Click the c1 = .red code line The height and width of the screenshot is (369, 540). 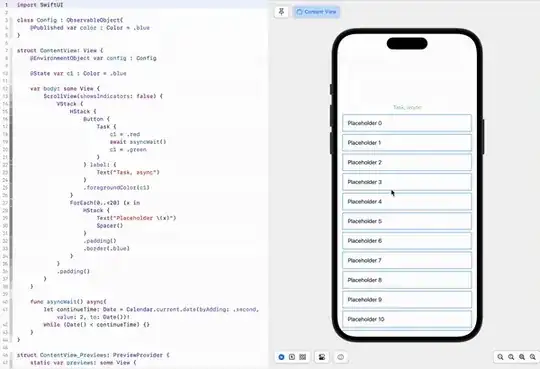click(125, 134)
